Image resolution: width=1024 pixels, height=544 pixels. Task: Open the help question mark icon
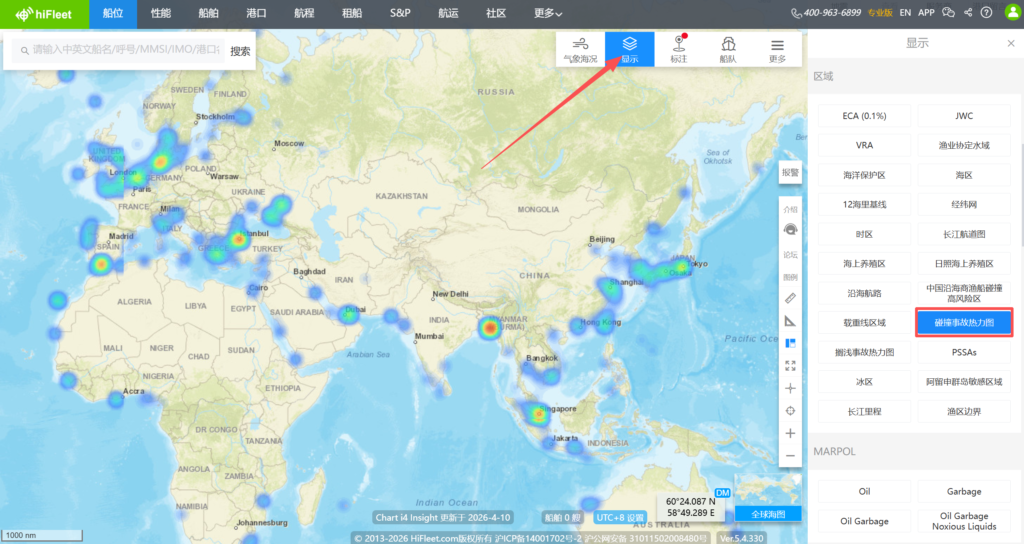click(987, 13)
